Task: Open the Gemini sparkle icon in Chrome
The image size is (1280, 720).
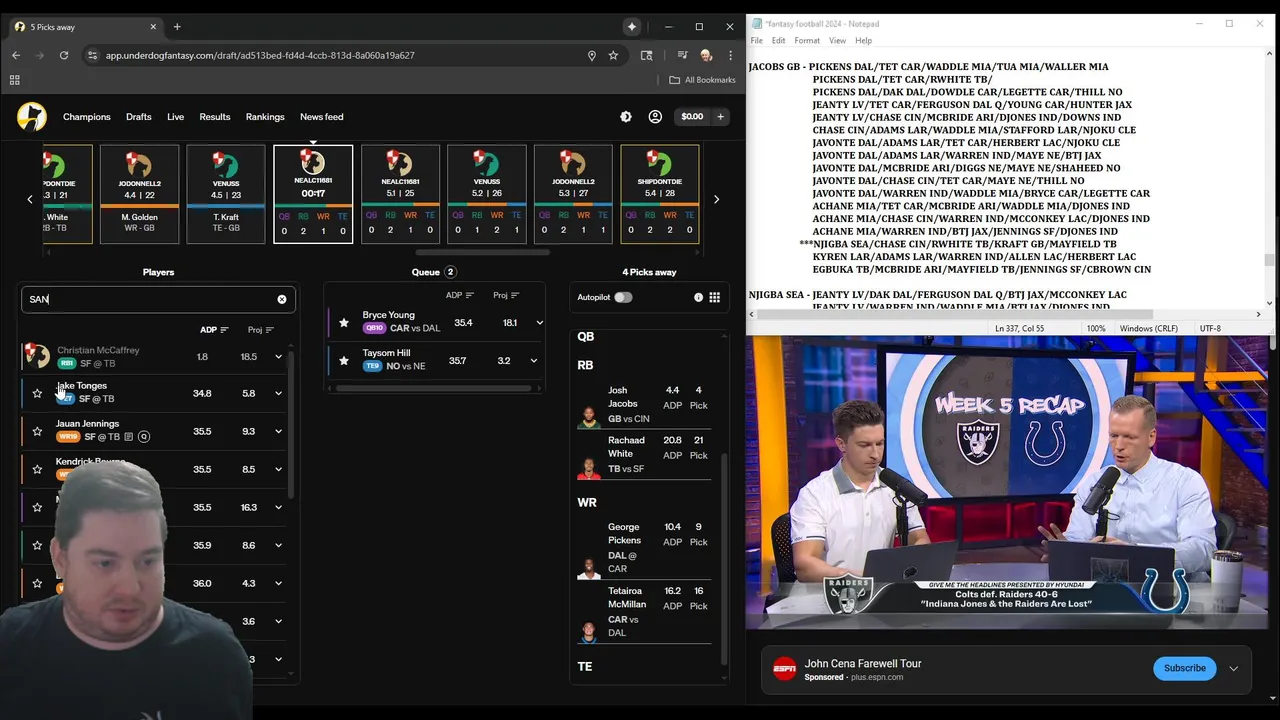Action: [632, 27]
